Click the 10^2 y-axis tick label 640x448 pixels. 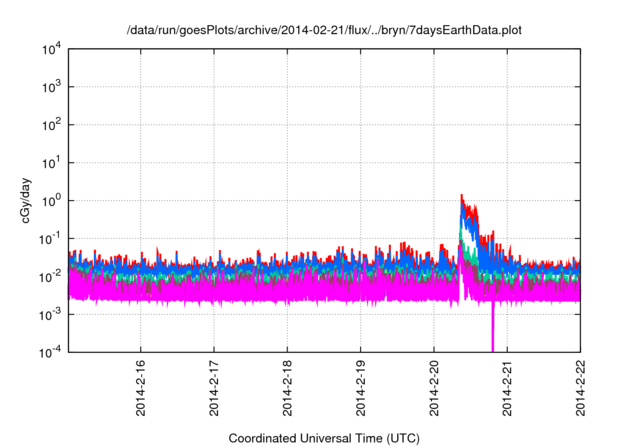(x=52, y=125)
